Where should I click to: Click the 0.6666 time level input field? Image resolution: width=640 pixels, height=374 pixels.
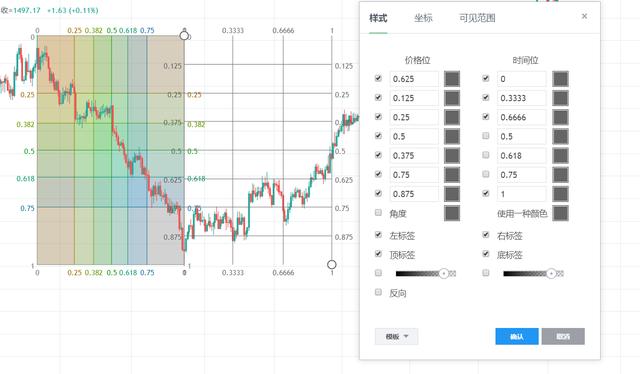tap(522, 117)
